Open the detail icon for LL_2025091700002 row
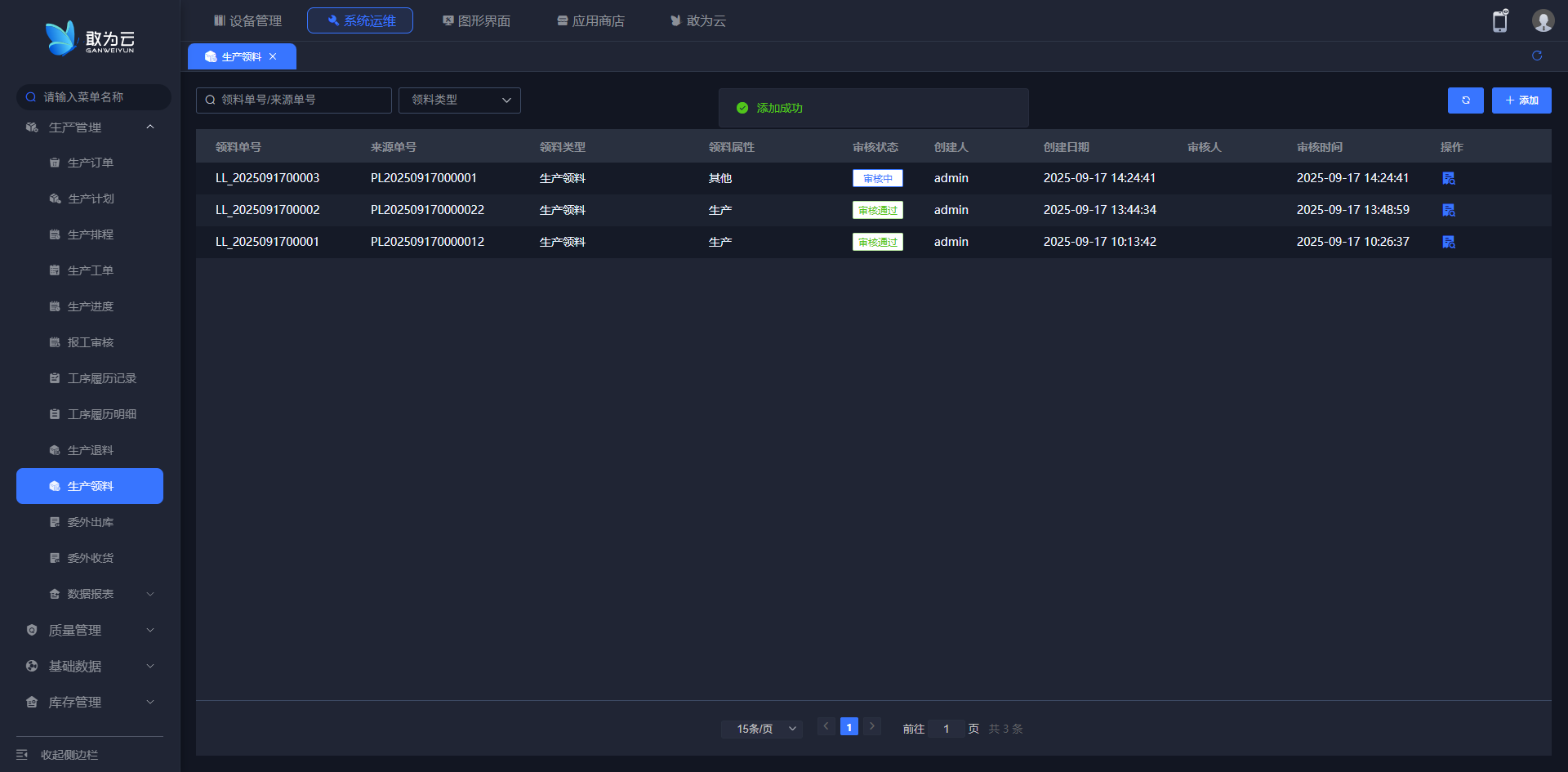1568x772 pixels. pyautogui.click(x=1448, y=210)
